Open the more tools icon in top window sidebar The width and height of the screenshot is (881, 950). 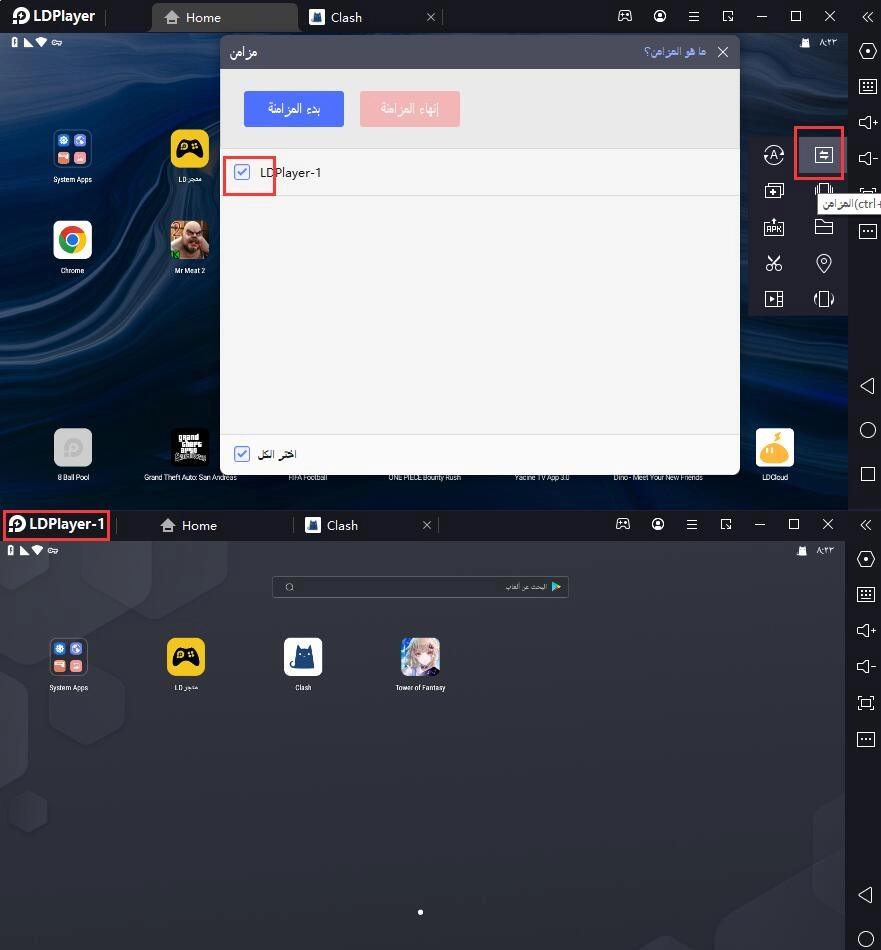[868, 231]
